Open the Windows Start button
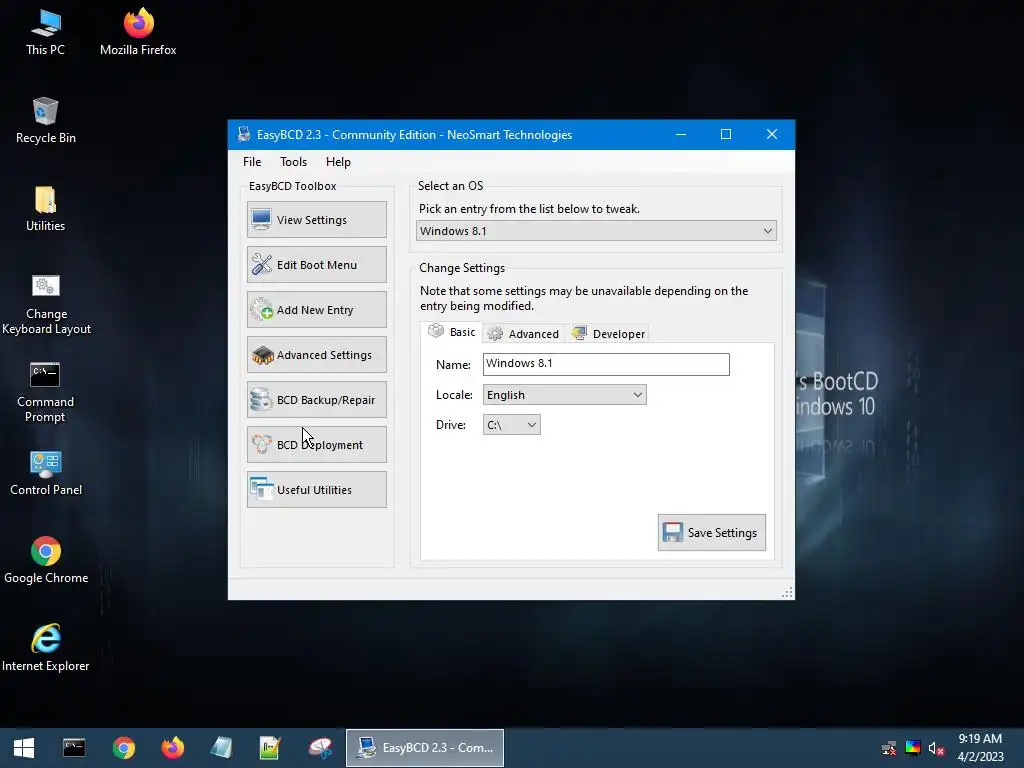The height and width of the screenshot is (768, 1024). 24,748
